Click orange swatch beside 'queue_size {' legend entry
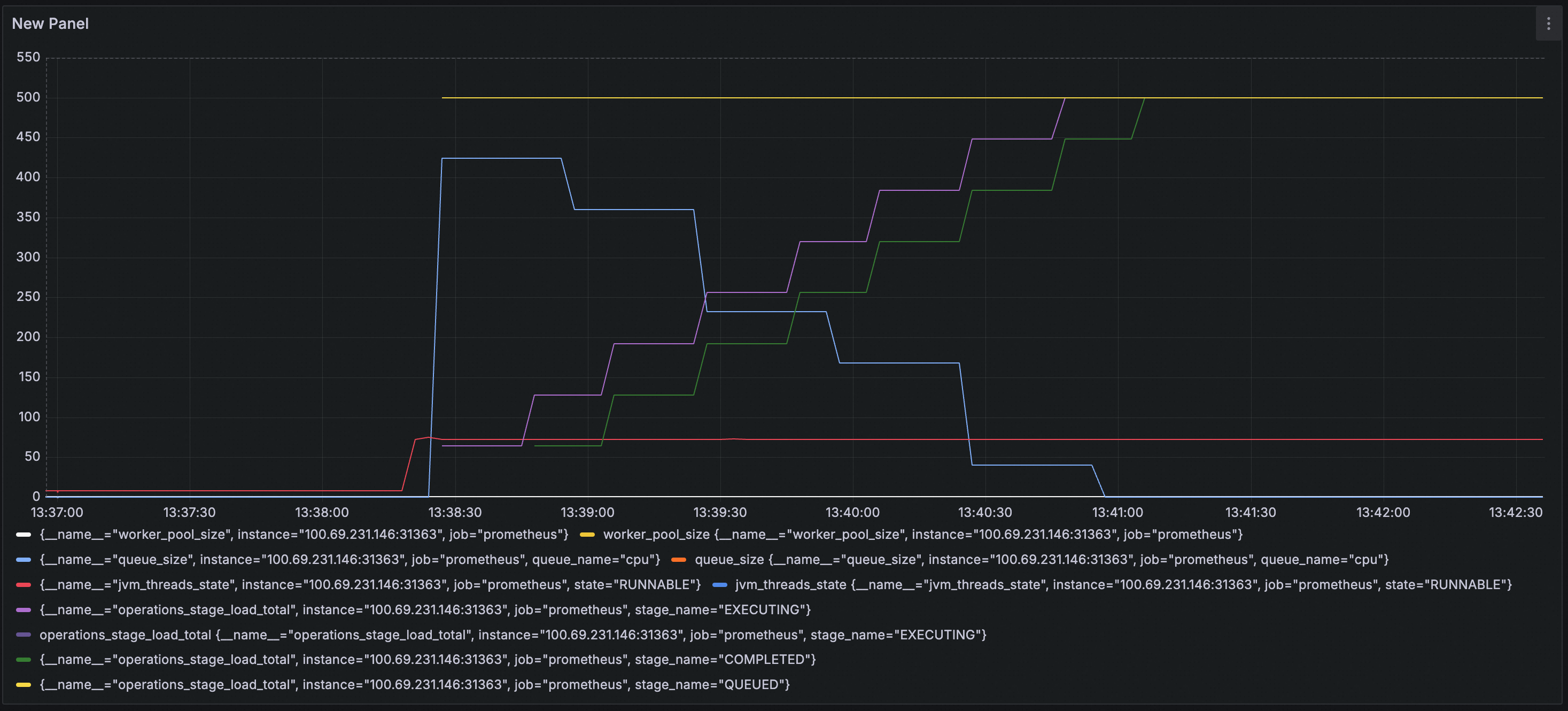The height and width of the screenshot is (711, 1568). pyautogui.click(x=679, y=559)
